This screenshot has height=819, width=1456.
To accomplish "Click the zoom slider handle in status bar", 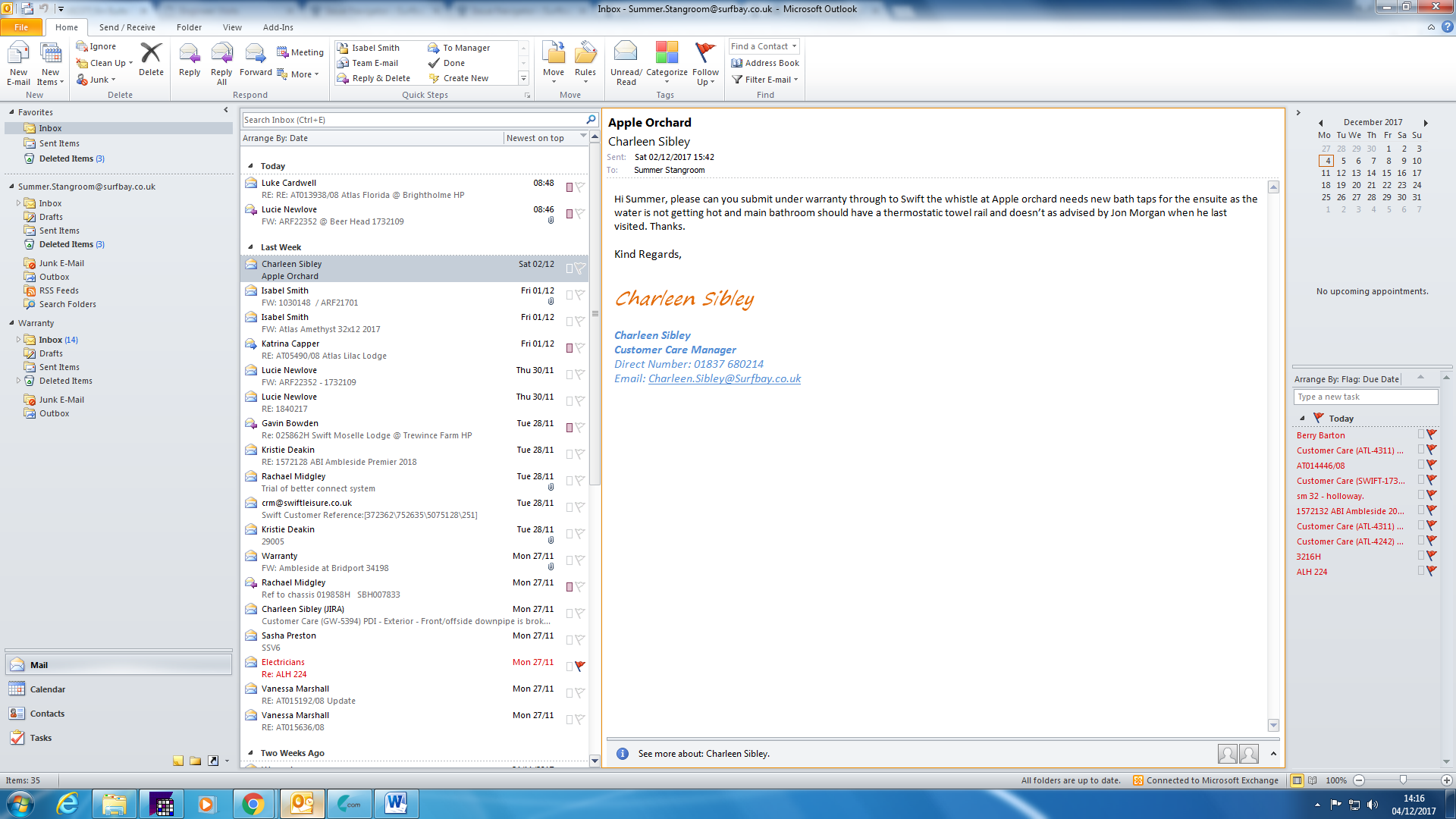I will pyautogui.click(x=1403, y=780).
